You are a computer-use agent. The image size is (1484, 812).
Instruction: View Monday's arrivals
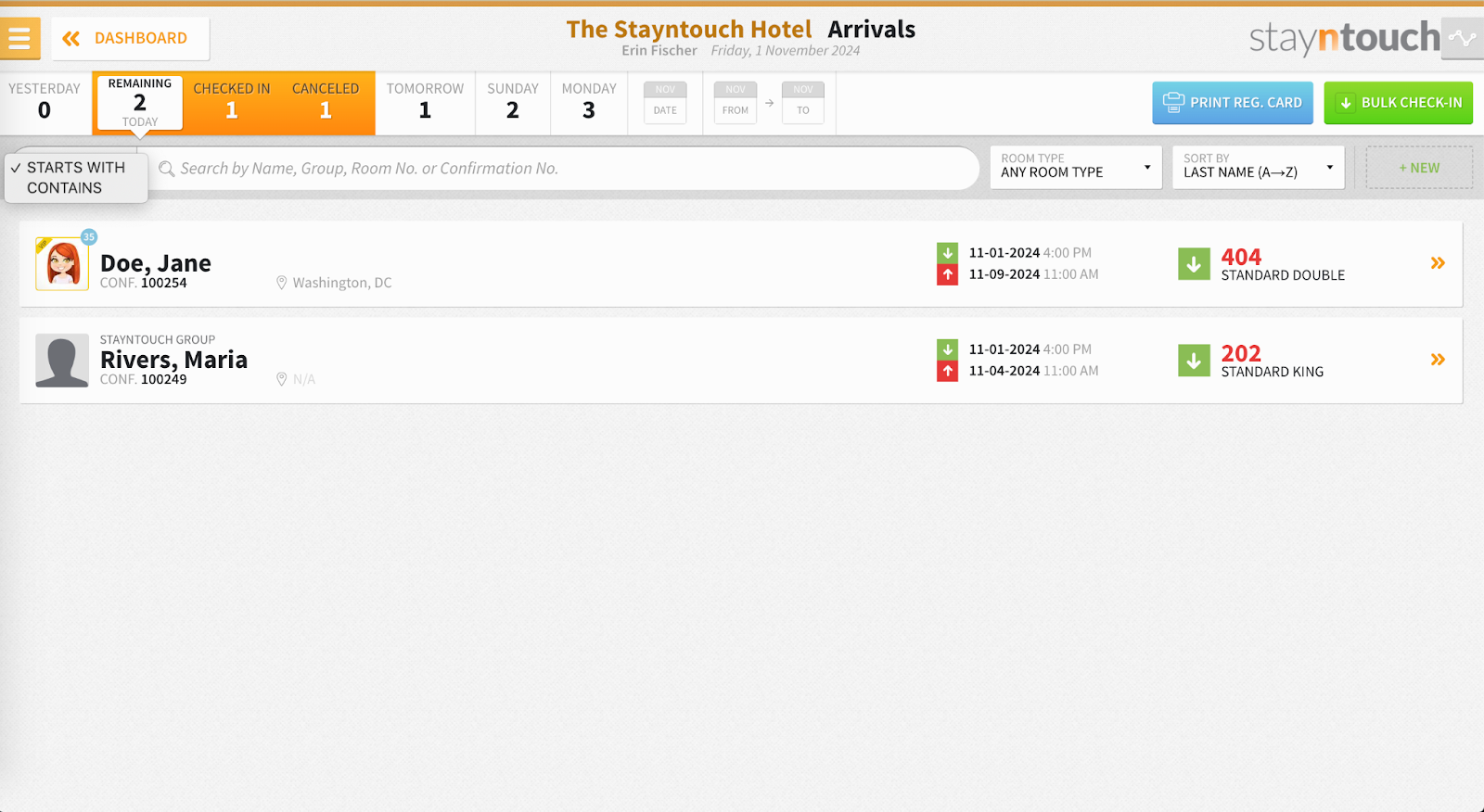pos(589,103)
